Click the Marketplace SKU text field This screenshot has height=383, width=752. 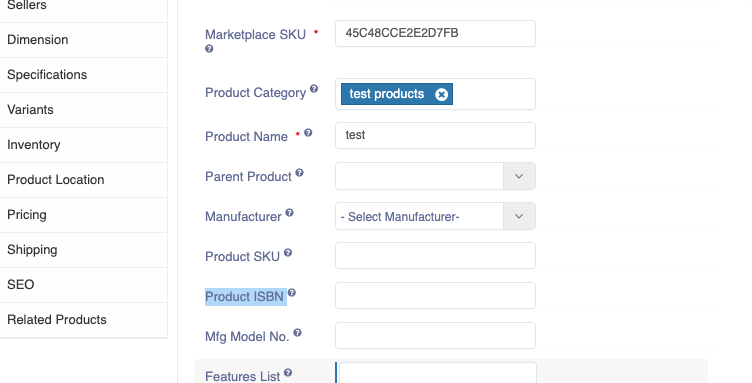(435, 34)
